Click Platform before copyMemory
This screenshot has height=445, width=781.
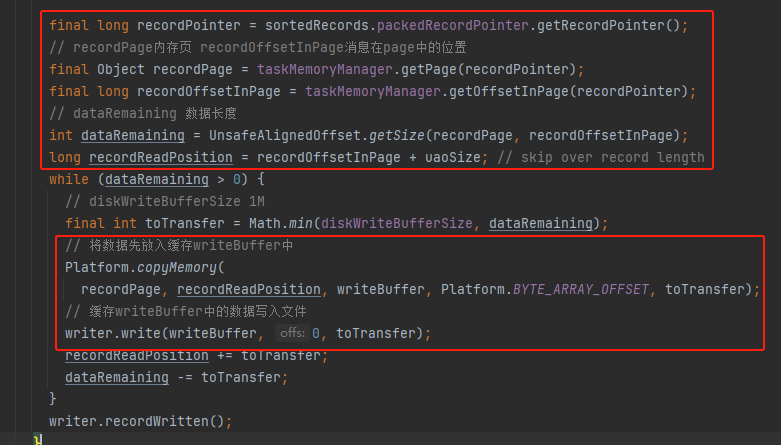[97, 267]
